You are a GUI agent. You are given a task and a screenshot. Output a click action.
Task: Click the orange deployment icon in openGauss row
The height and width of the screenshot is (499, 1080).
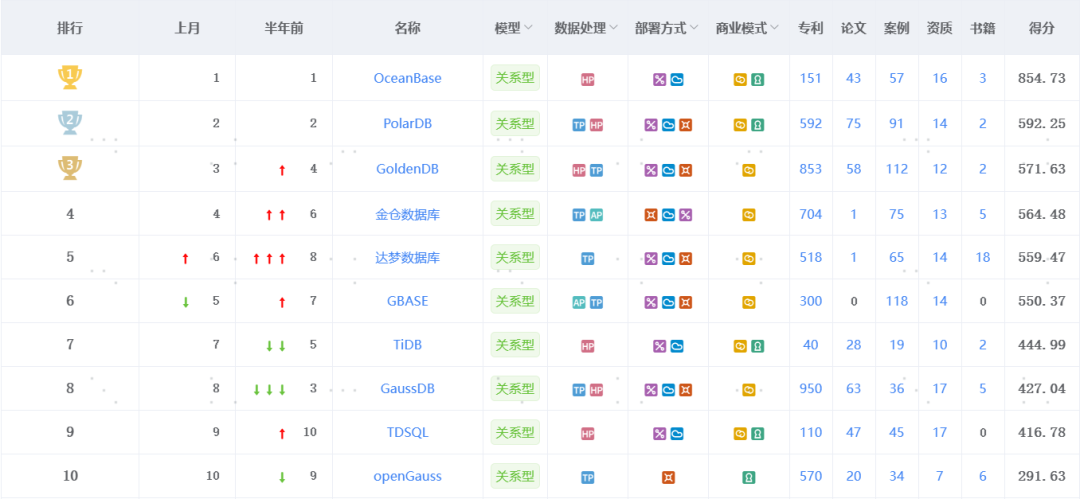coord(667,477)
